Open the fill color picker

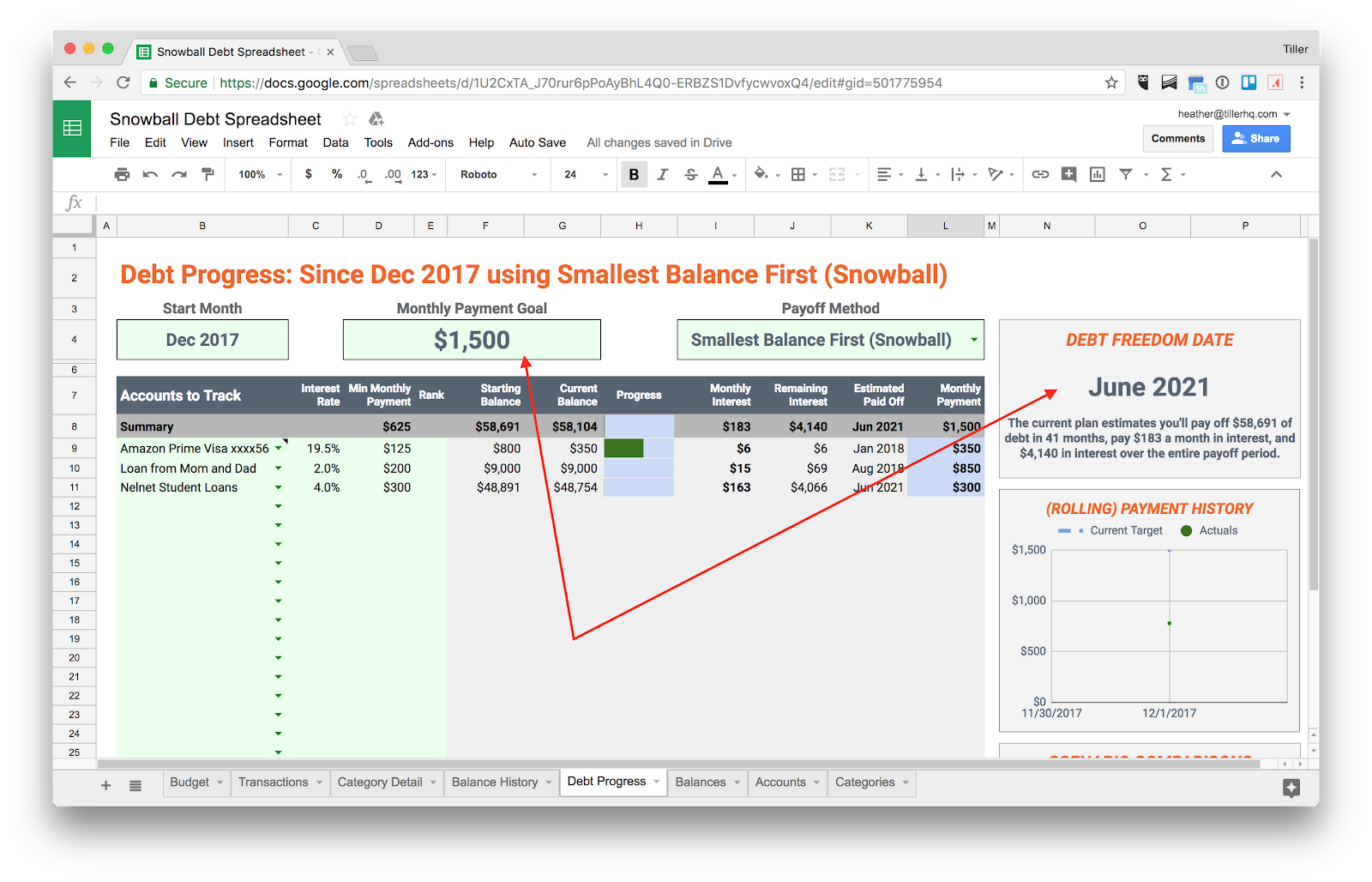click(x=761, y=174)
